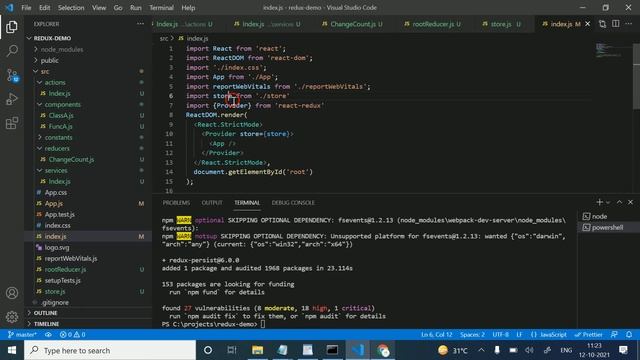Switch to the store.js editor tab
640x360 pixels.
(x=502, y=24)
